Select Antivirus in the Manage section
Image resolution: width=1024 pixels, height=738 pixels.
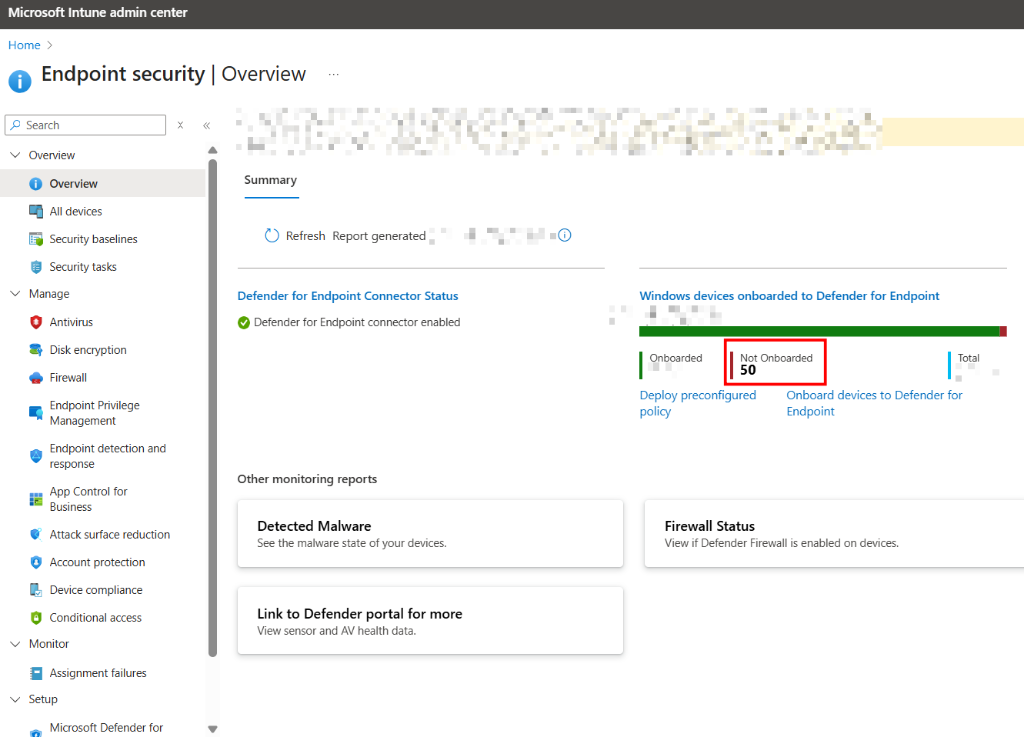click(x=73, y=321)
